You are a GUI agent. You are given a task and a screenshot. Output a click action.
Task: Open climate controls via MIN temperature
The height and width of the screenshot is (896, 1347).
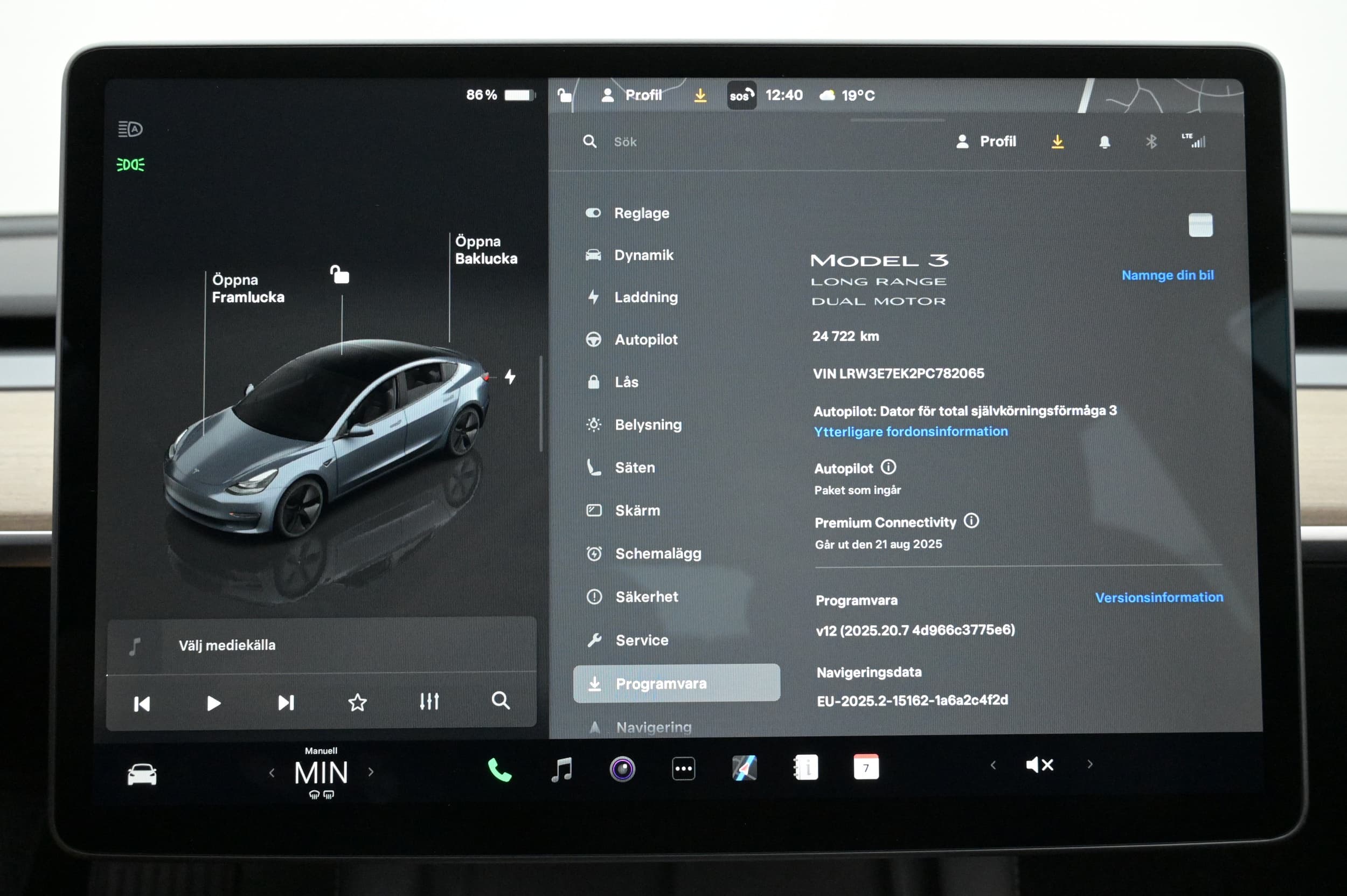[x=321, y=773]
